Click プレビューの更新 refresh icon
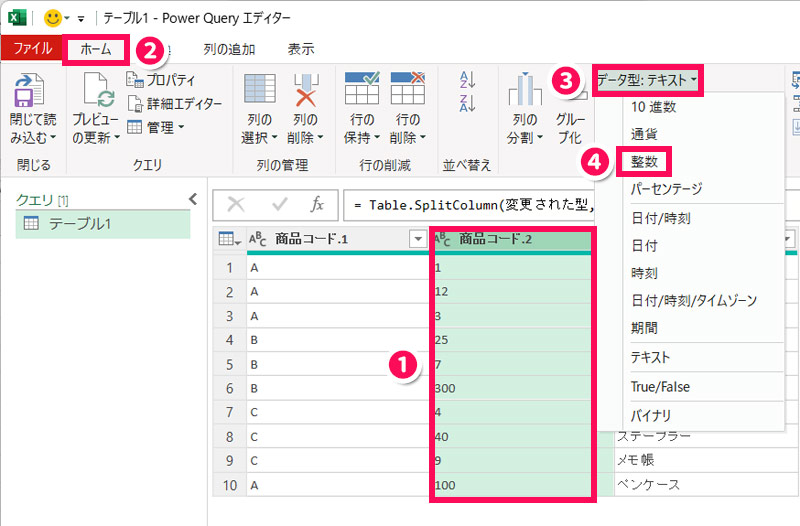The width and height of the screenshot is (800, 526). click(x=98, y=90)
